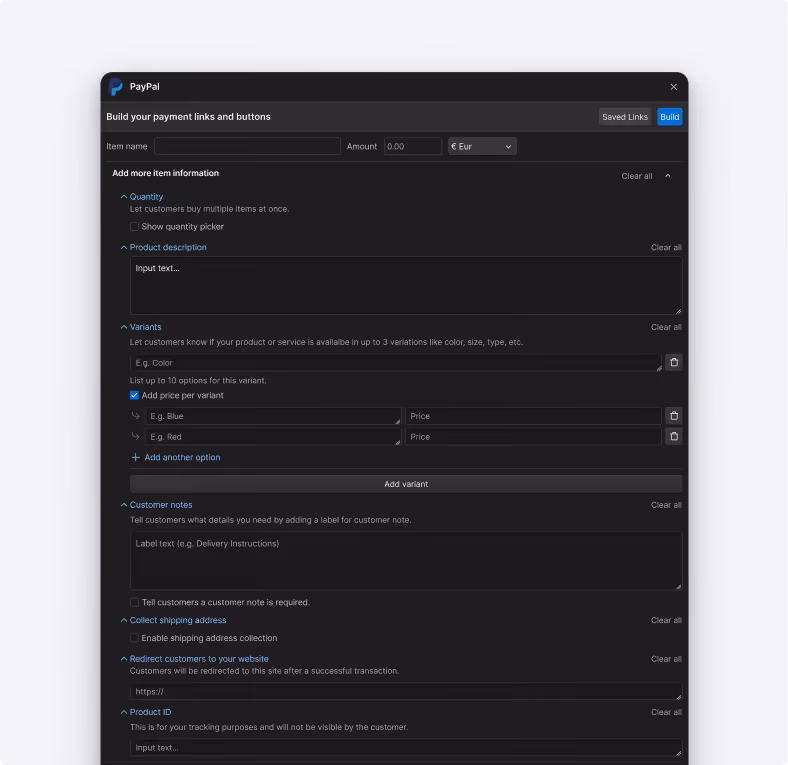Uncheck Add price per variant

pos(134,396)
